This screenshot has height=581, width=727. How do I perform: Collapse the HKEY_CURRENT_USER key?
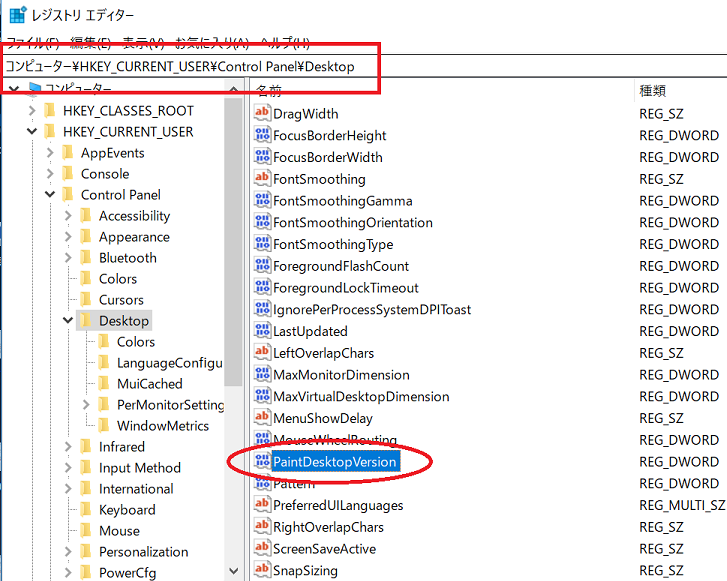[x=32, y=131]
